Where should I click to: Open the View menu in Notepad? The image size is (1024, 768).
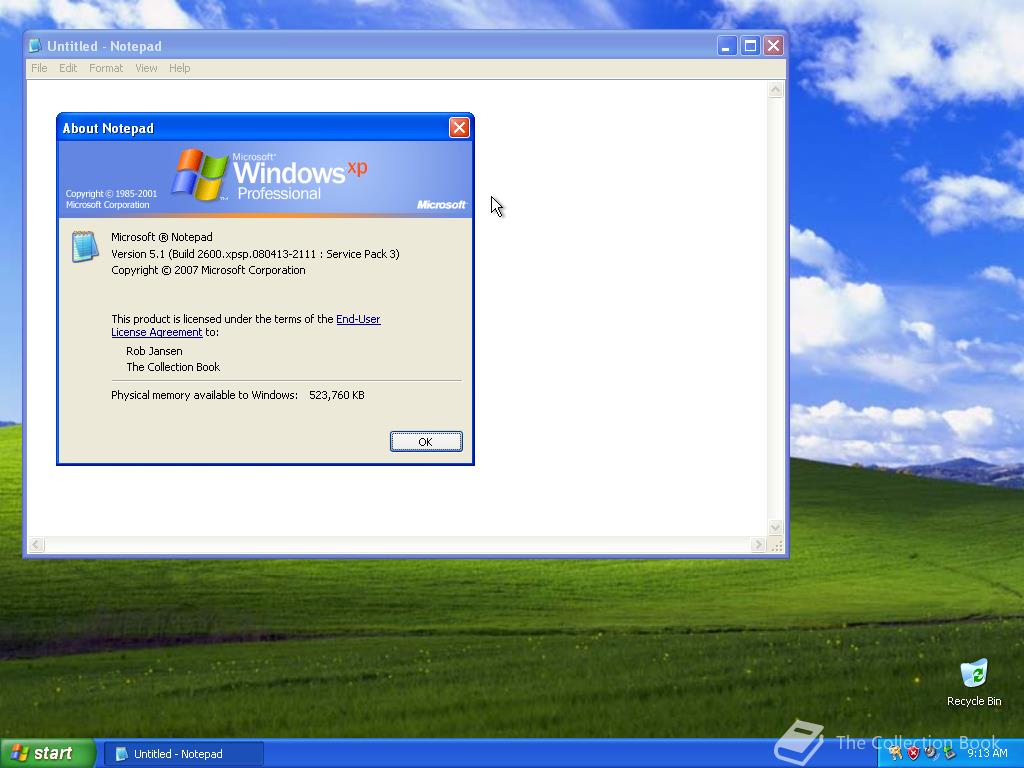146,68
